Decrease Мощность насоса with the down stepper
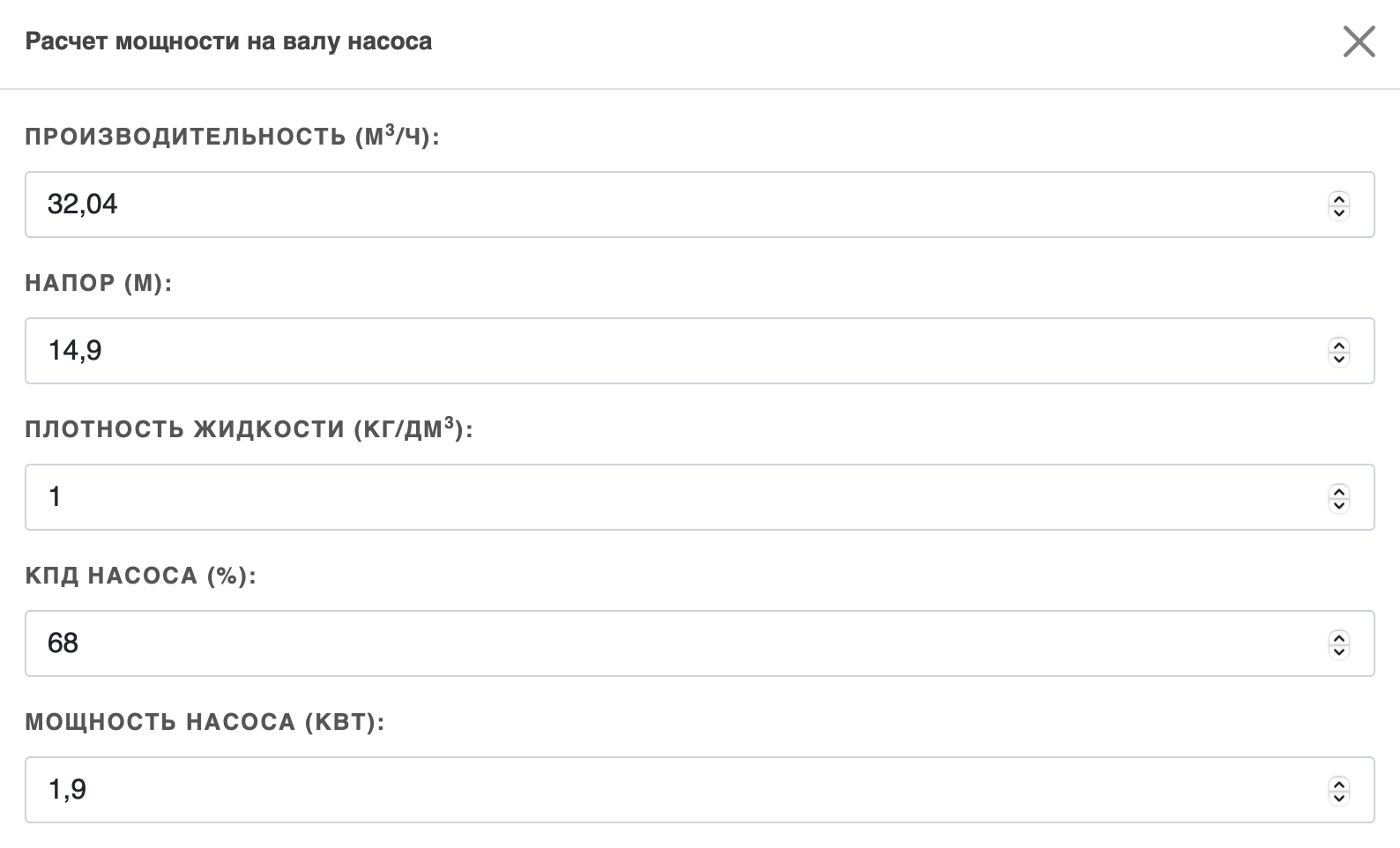The image size is (1400, 848). [1338, 798]
